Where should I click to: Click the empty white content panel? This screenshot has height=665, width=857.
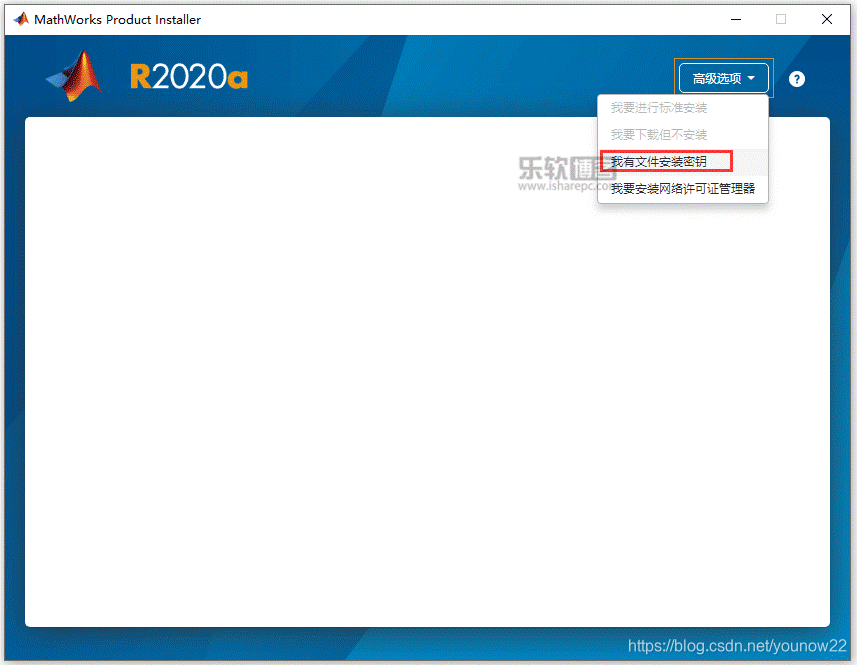click(400, 400)
